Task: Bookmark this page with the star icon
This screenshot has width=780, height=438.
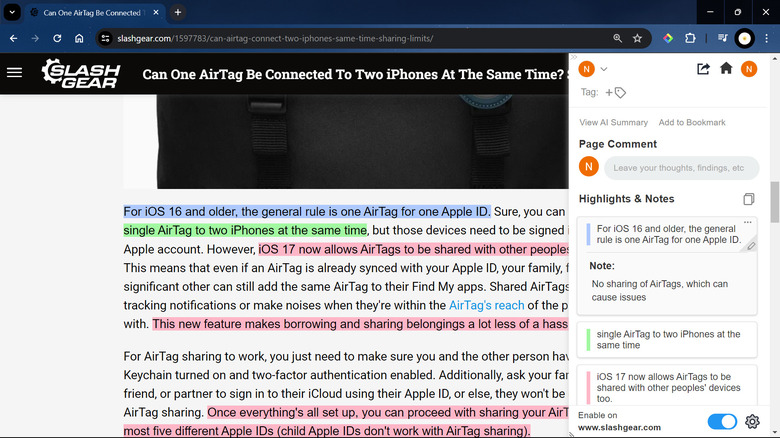Action: click(x=637, y=38)
